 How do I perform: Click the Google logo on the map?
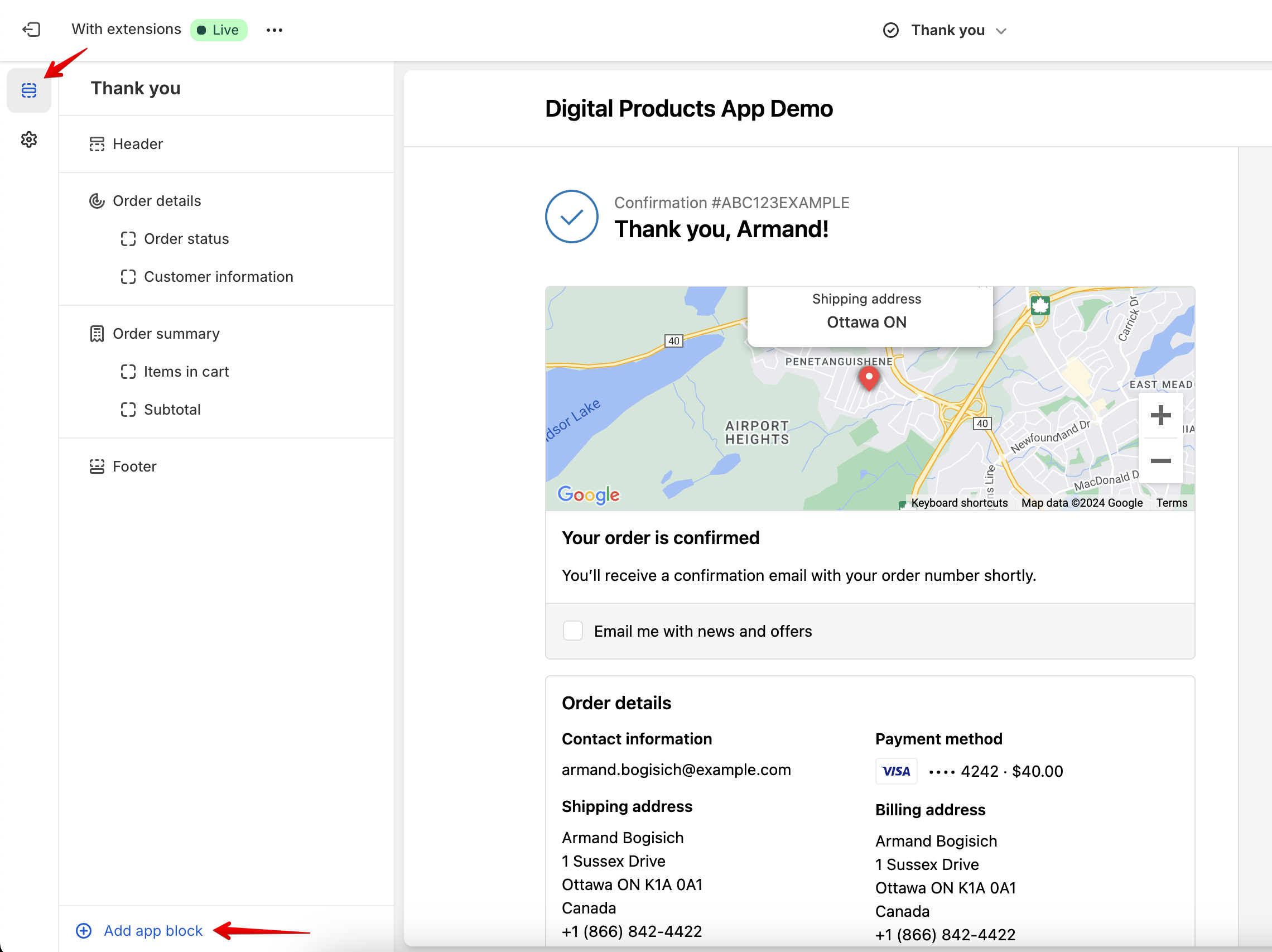tap(588, 494)
